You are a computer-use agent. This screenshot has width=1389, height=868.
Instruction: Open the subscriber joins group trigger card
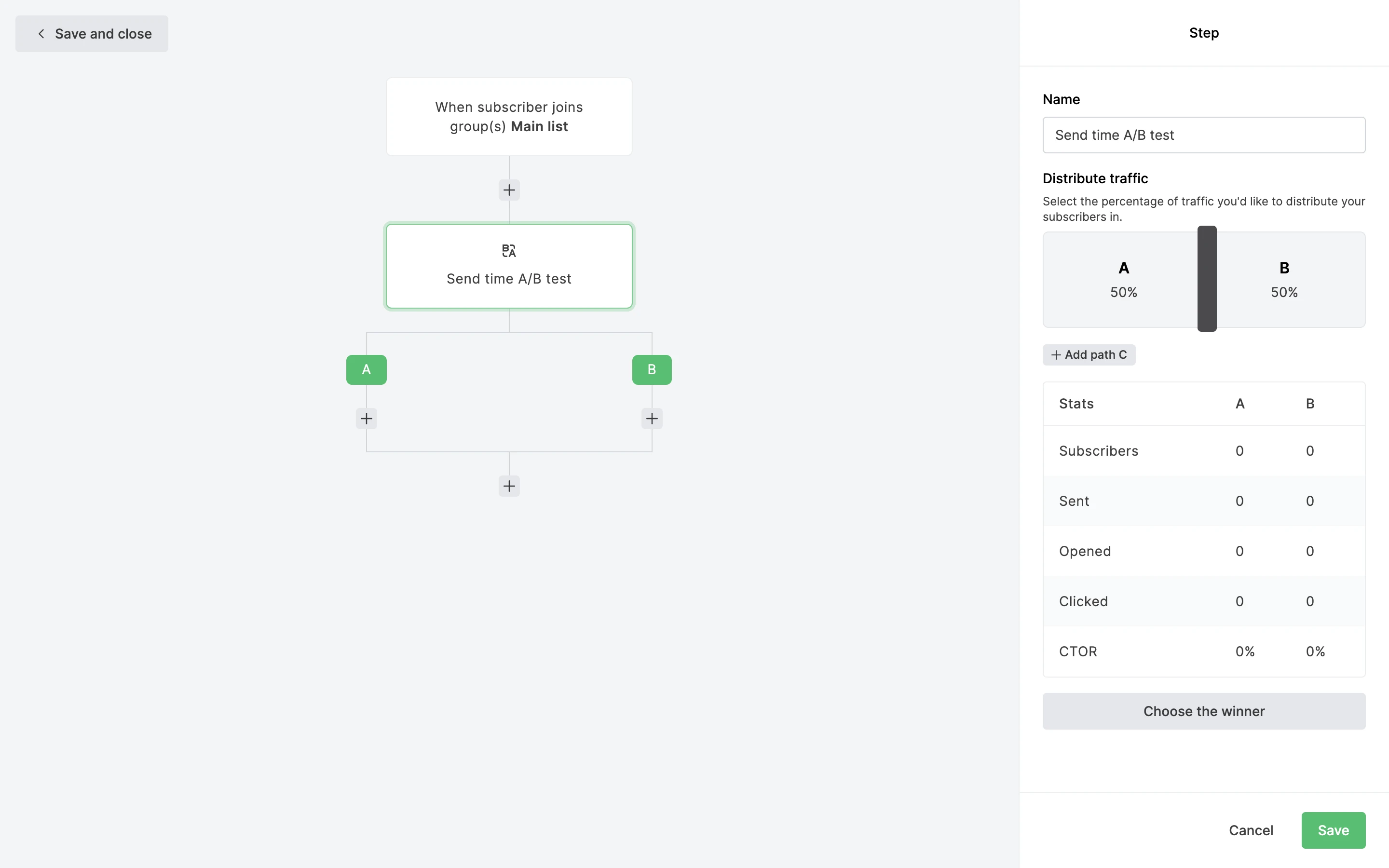(x=508, y=117)
